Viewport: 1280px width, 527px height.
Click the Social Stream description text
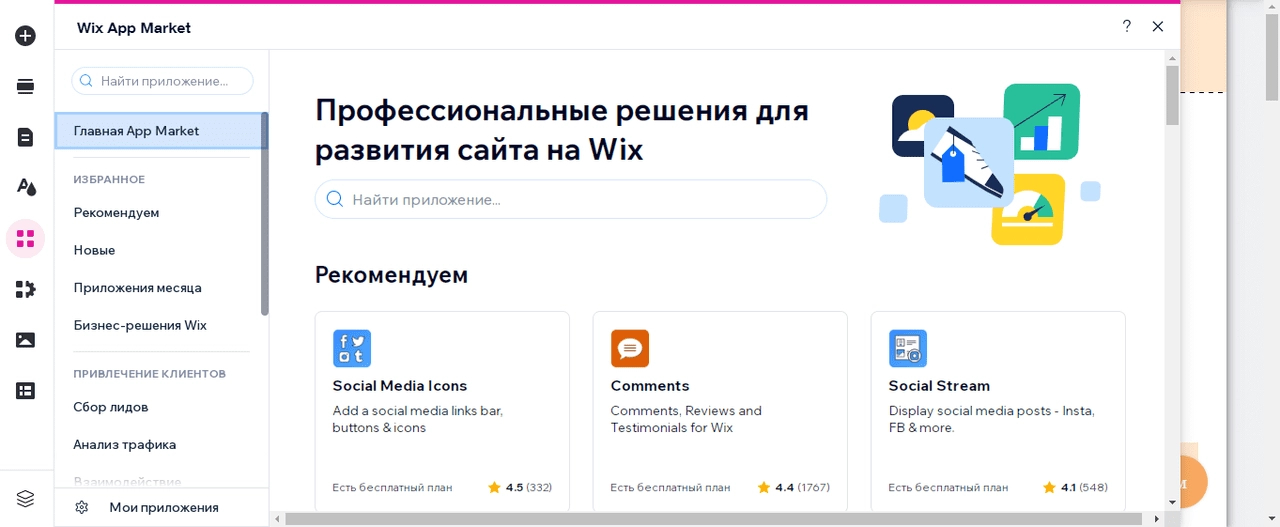pyautogui.click(x=991, y=419)
